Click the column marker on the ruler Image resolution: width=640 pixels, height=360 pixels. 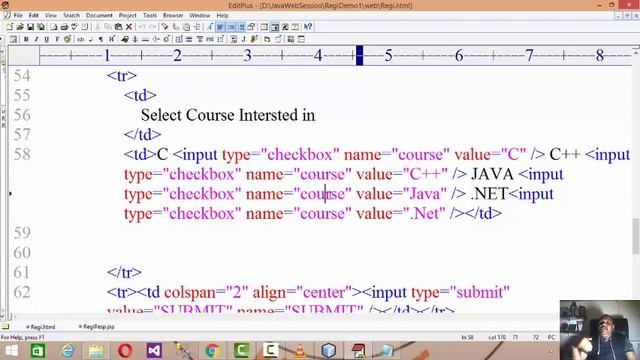[x=359, y=55]
